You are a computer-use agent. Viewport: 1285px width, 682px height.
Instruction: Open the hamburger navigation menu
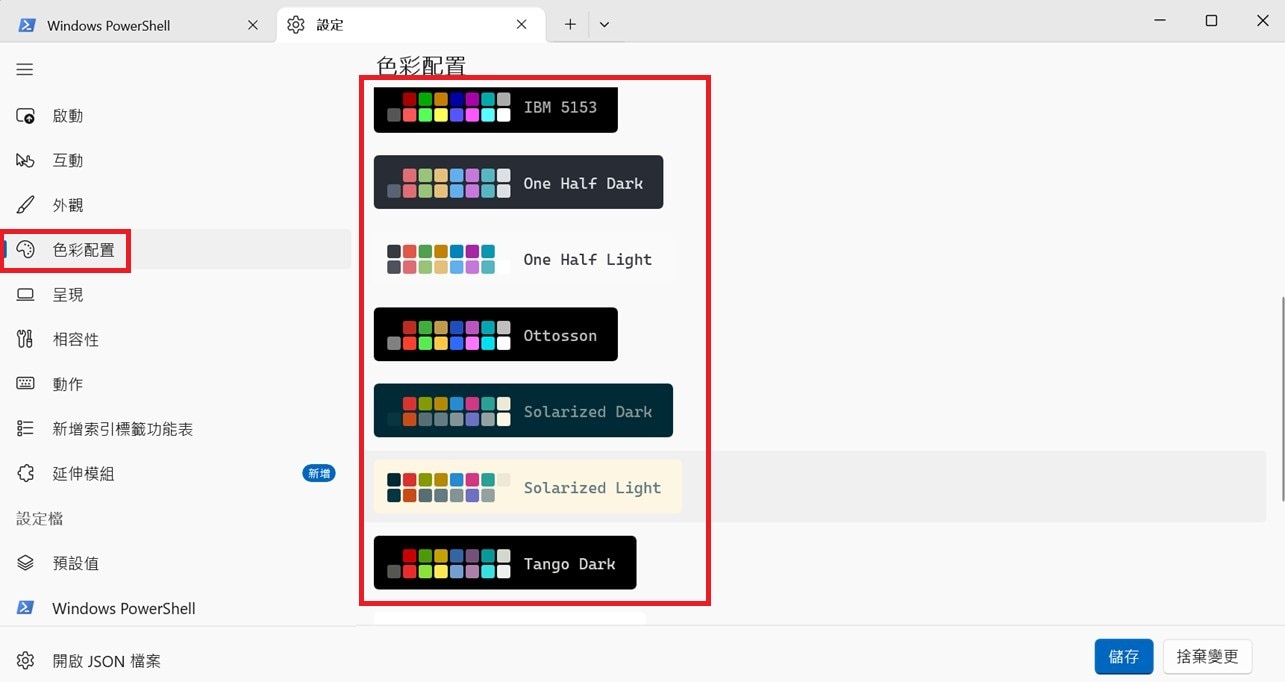click(25, 70)
